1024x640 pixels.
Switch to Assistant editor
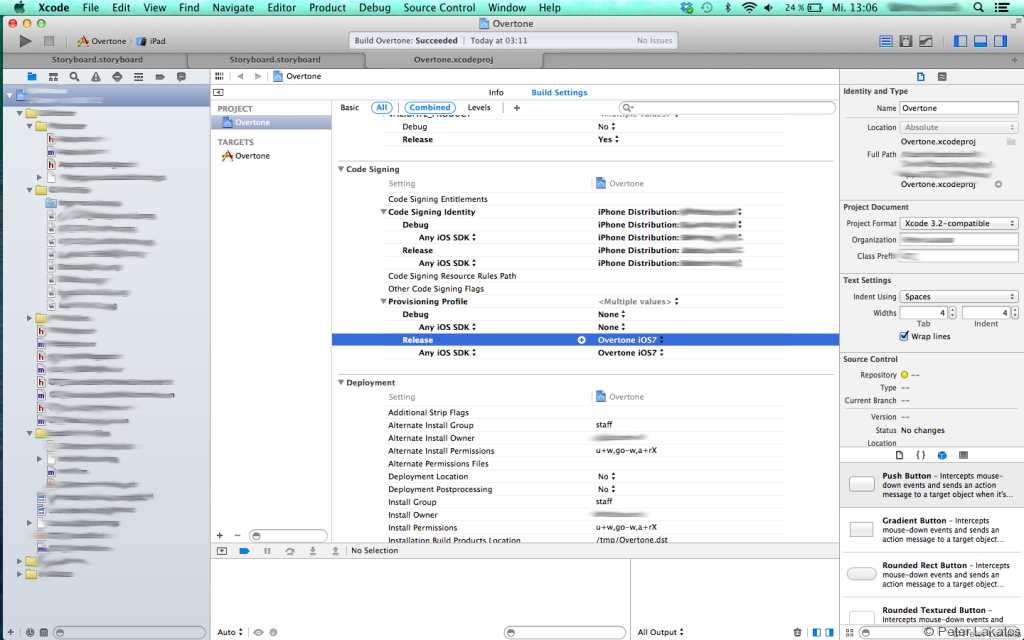906,41
